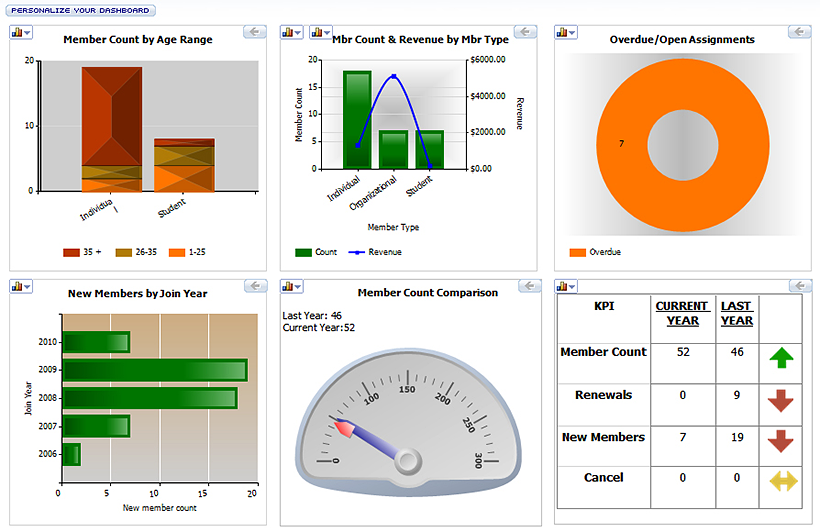Click the Personalize Your Dashboard button

coord(81,10)
